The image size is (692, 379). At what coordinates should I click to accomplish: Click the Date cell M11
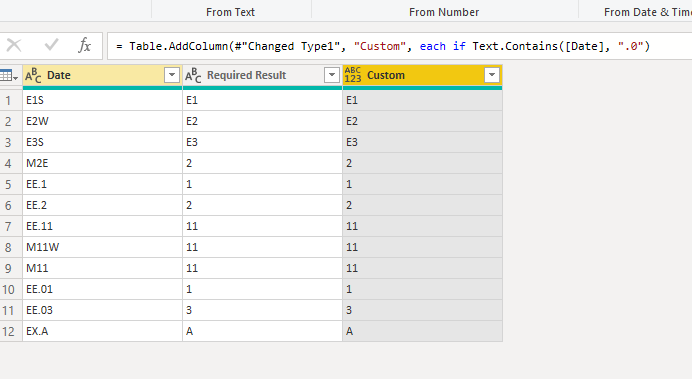click(102, 268)
